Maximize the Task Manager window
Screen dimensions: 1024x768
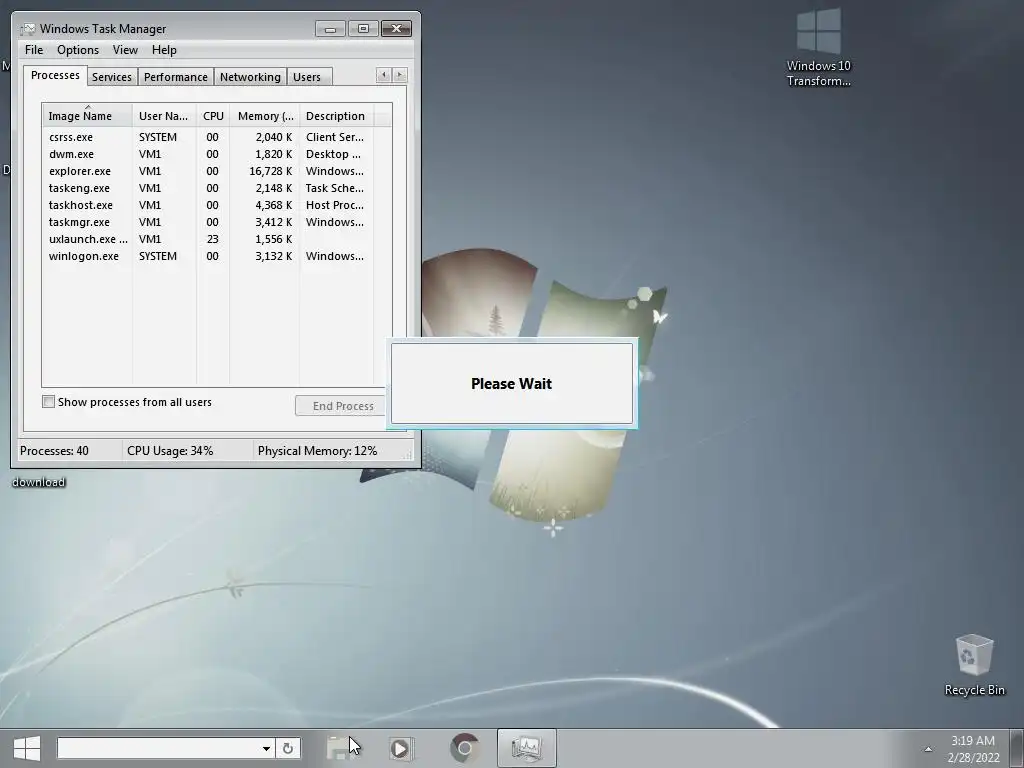click(x=363, y=29)
